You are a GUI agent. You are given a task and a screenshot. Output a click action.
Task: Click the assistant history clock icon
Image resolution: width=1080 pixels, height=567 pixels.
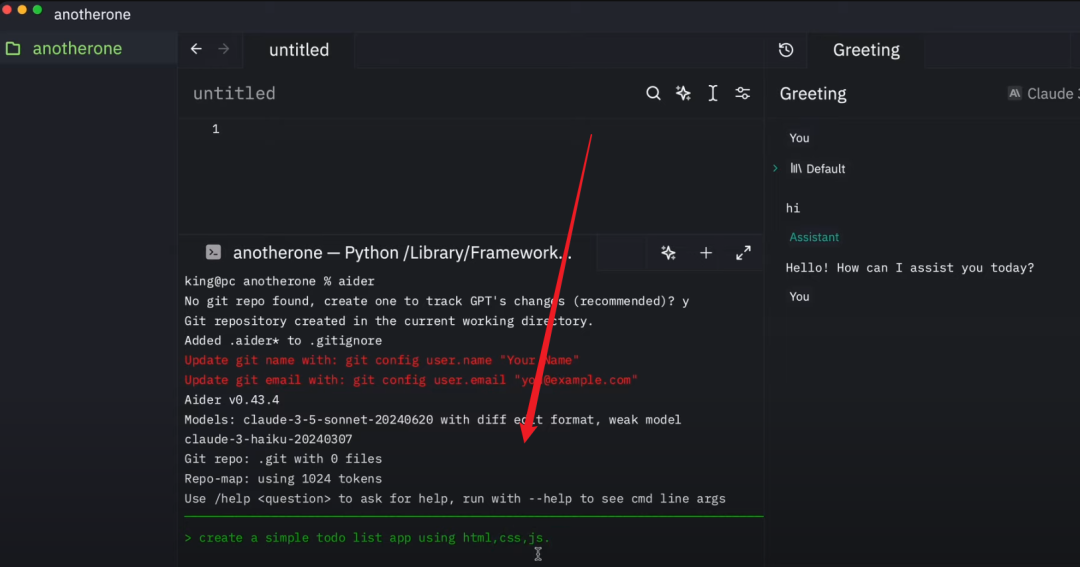point(786,50)
